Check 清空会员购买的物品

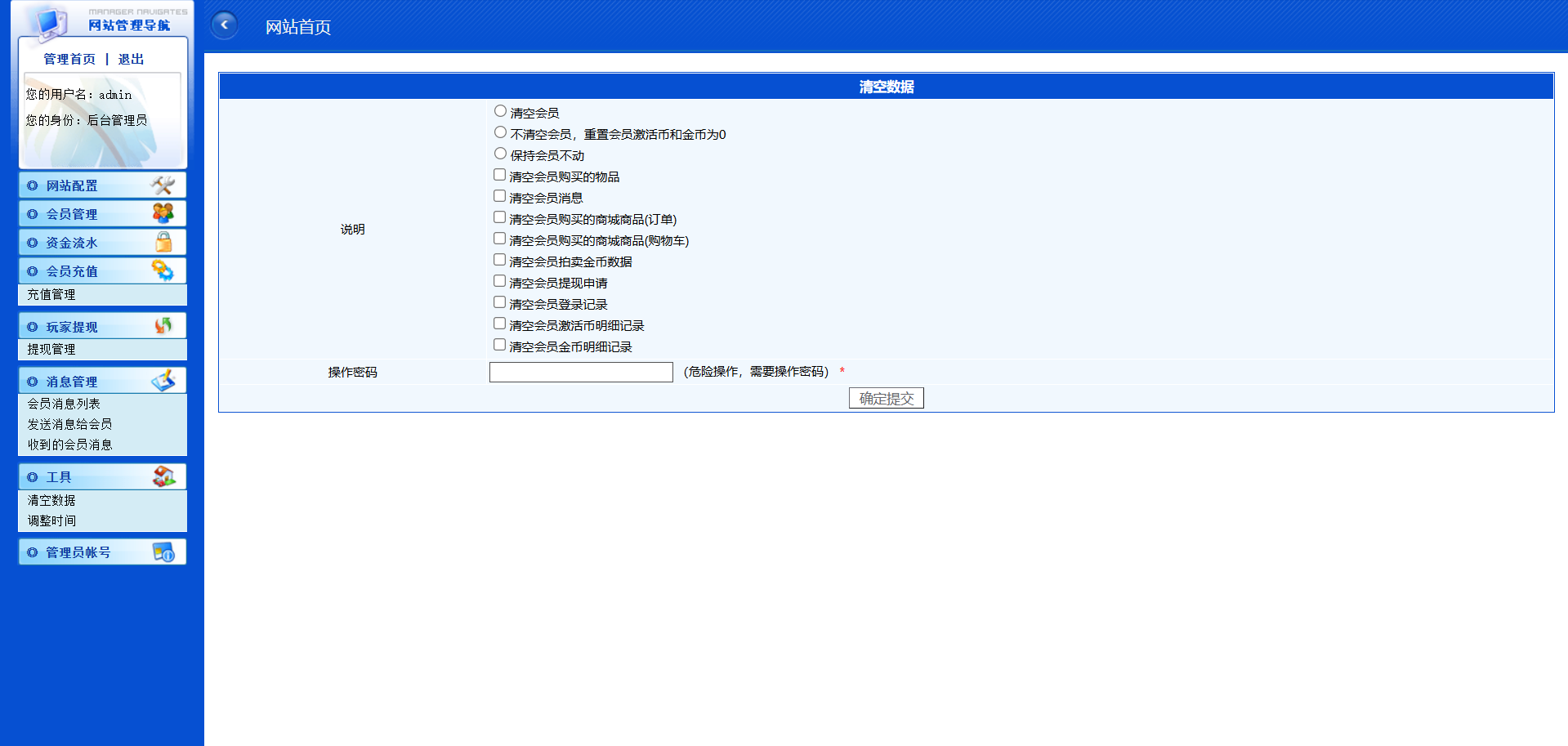[x=499, y=175]
